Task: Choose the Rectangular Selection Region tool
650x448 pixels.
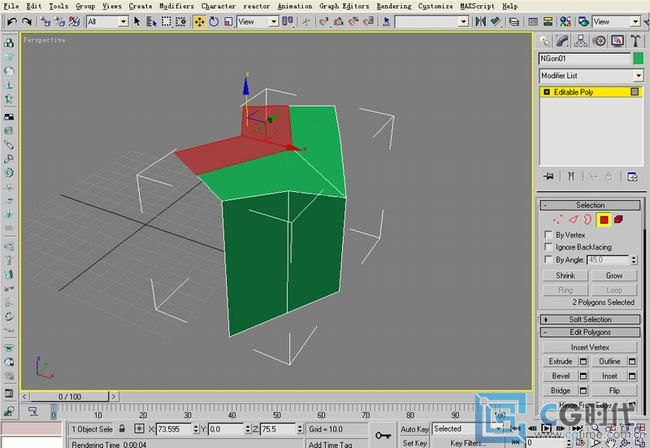Action: pyautogui.click(x=166, y=21)
